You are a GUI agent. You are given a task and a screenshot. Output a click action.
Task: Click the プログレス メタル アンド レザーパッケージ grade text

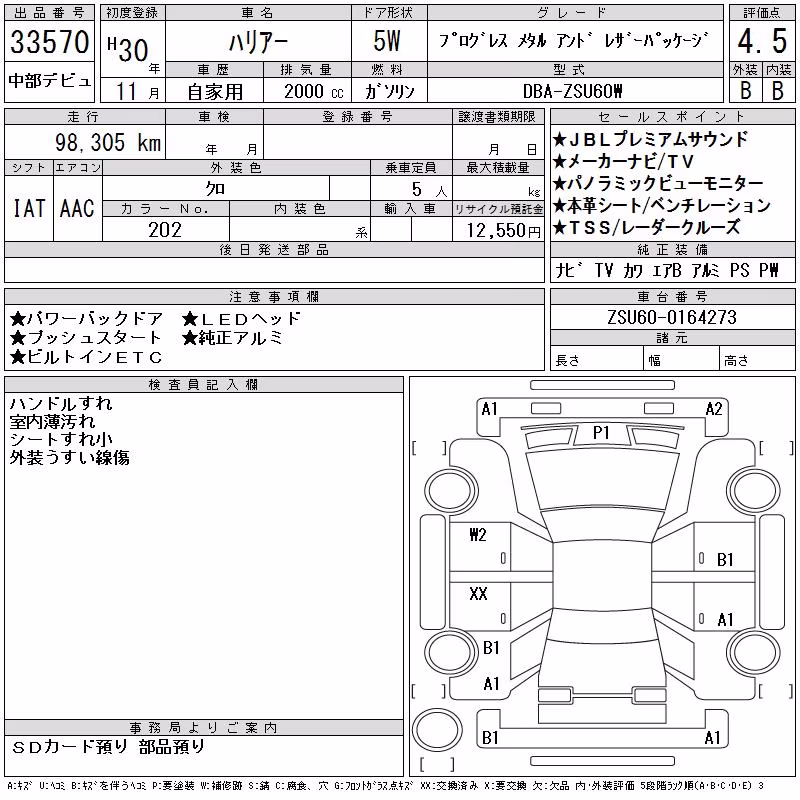574,40
